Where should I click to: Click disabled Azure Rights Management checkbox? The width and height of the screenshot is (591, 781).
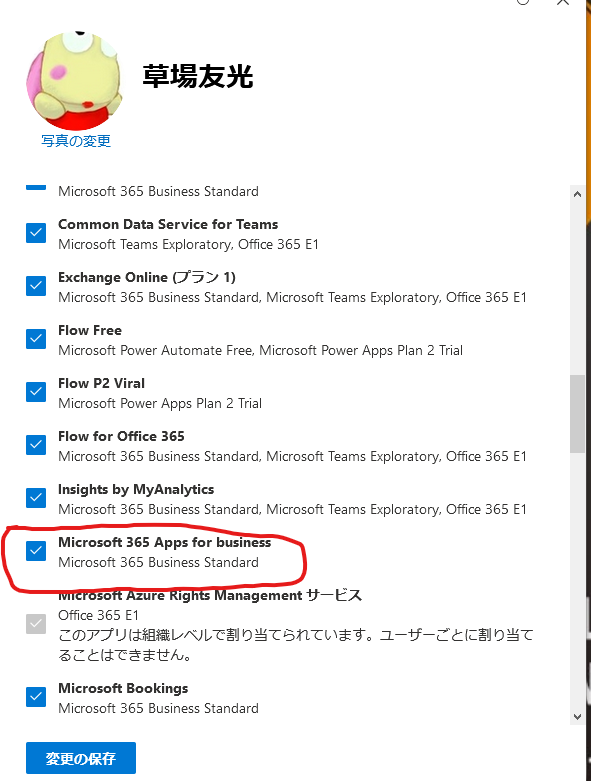pos(36,624)
